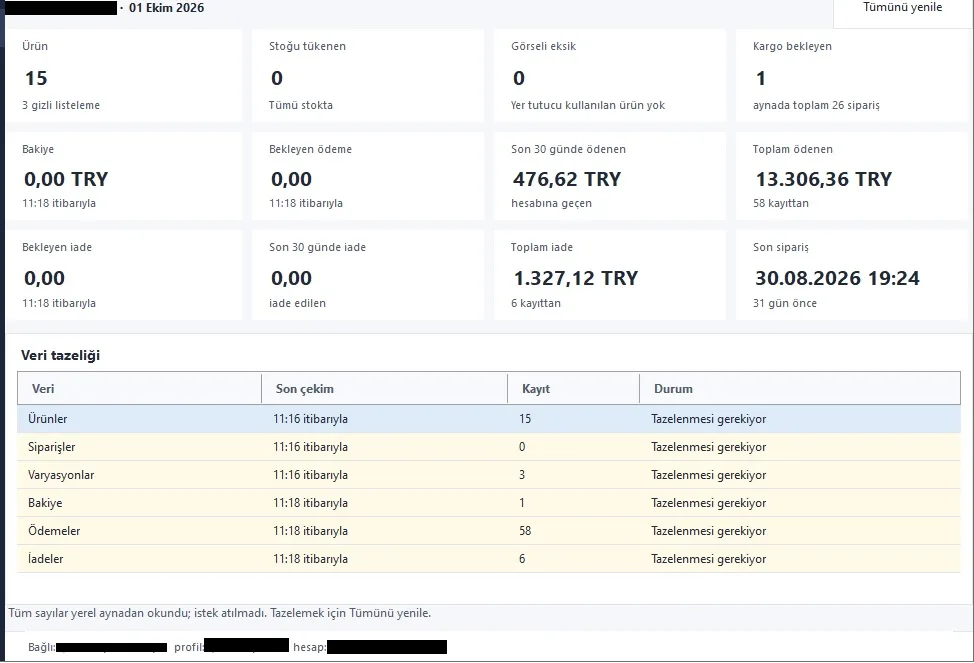Select the Siparişler row name
Screen dimensions: 974x663
click(52, 447)
